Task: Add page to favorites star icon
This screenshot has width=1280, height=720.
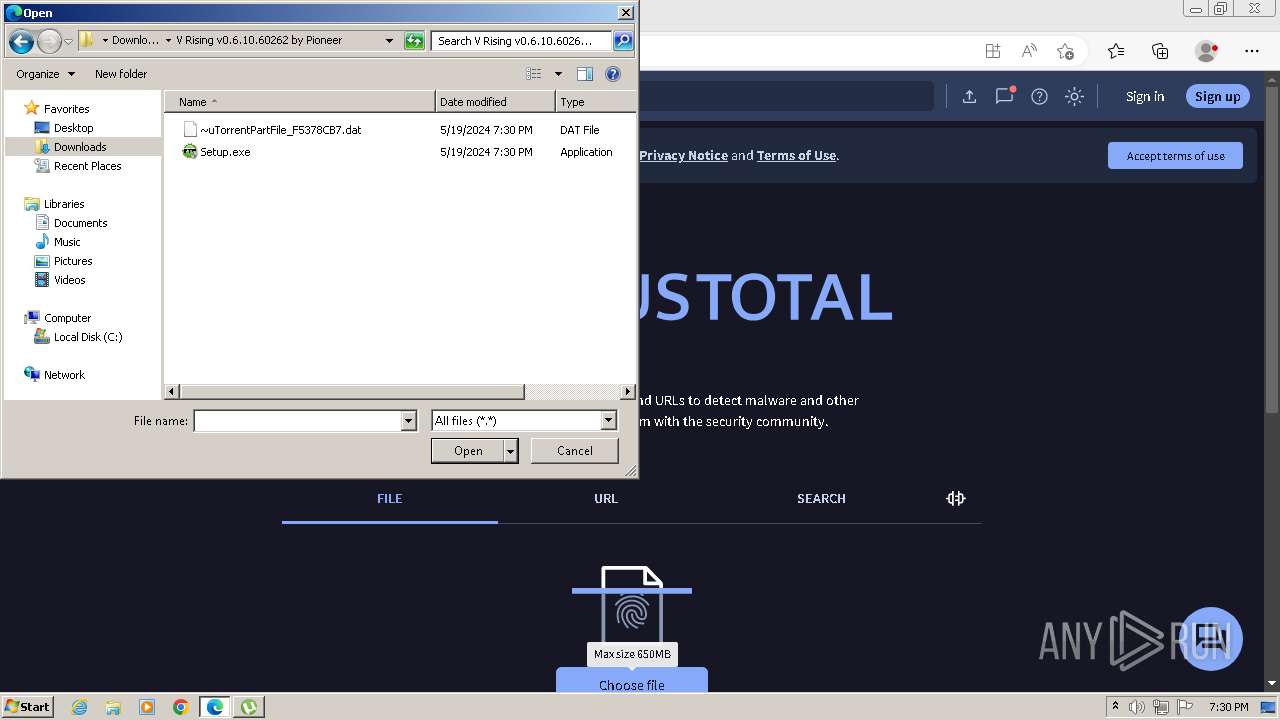Action: tap(1065, 51)
